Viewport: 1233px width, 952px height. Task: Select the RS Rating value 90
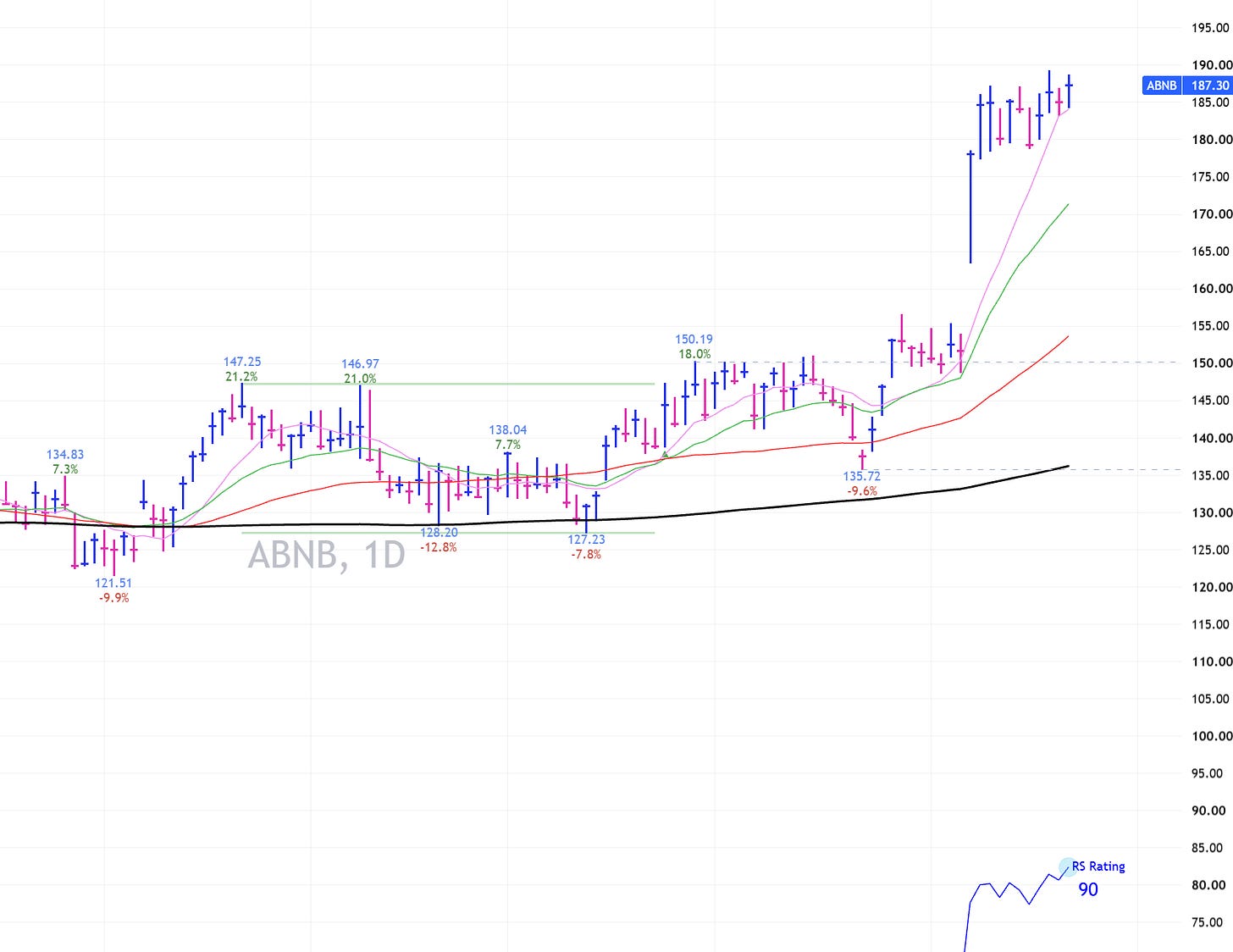(x=1088, y=889)
